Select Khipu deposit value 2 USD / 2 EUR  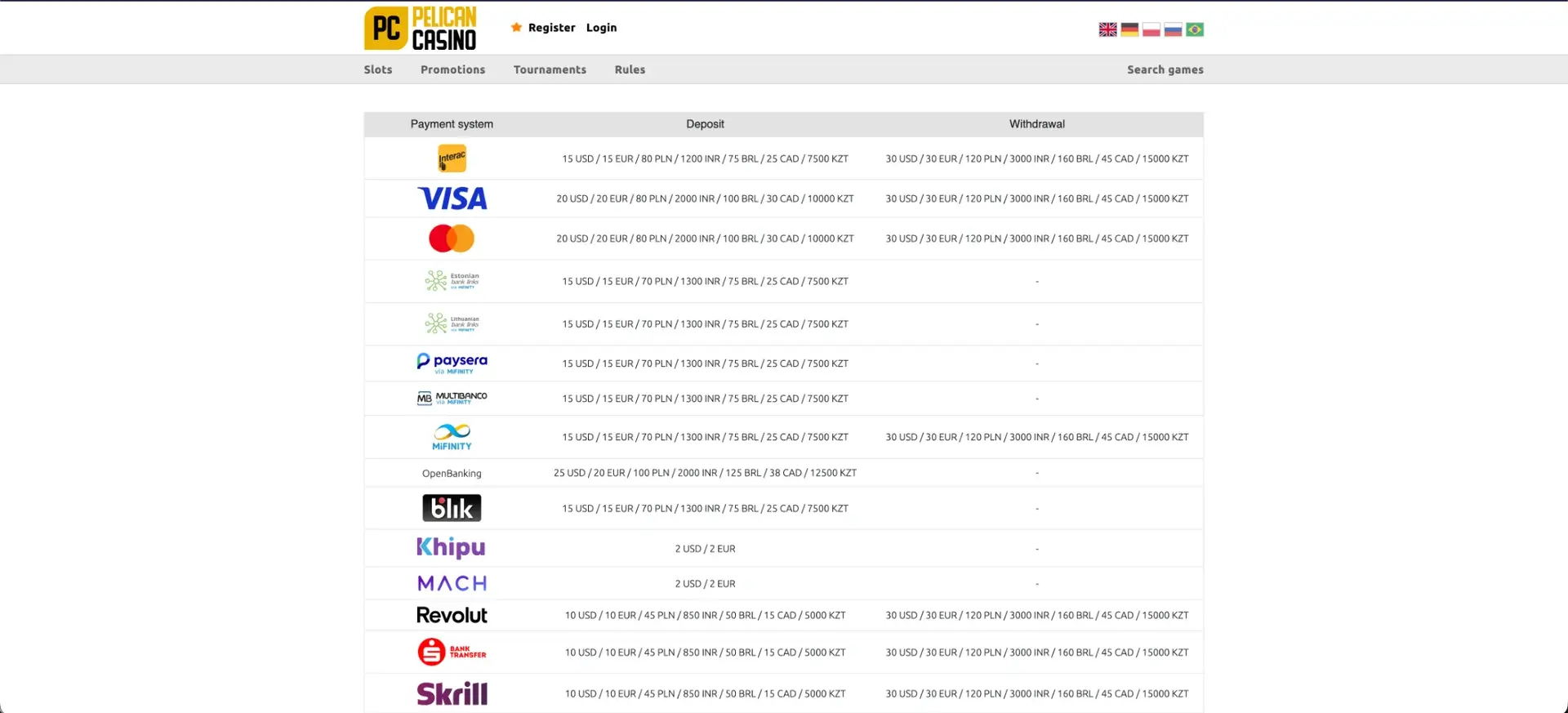[705, 549]
